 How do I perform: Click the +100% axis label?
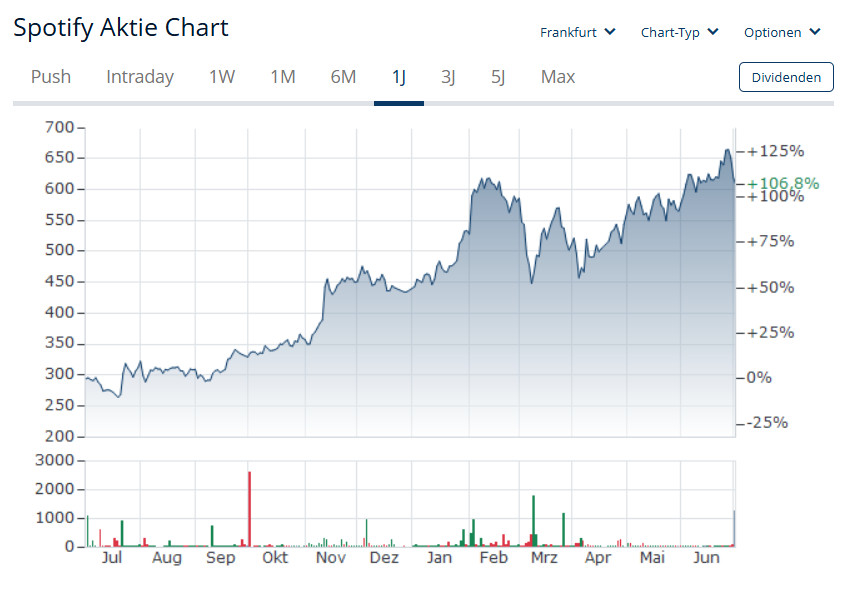pyautogui.click(x=775, y=196)
